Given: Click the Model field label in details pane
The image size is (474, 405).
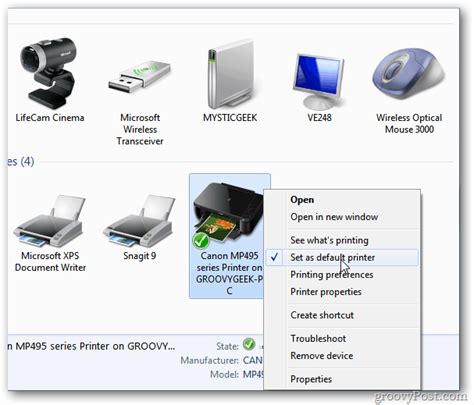Looking at the screenshot, I should pyautogui.click(x=224, y=374).
